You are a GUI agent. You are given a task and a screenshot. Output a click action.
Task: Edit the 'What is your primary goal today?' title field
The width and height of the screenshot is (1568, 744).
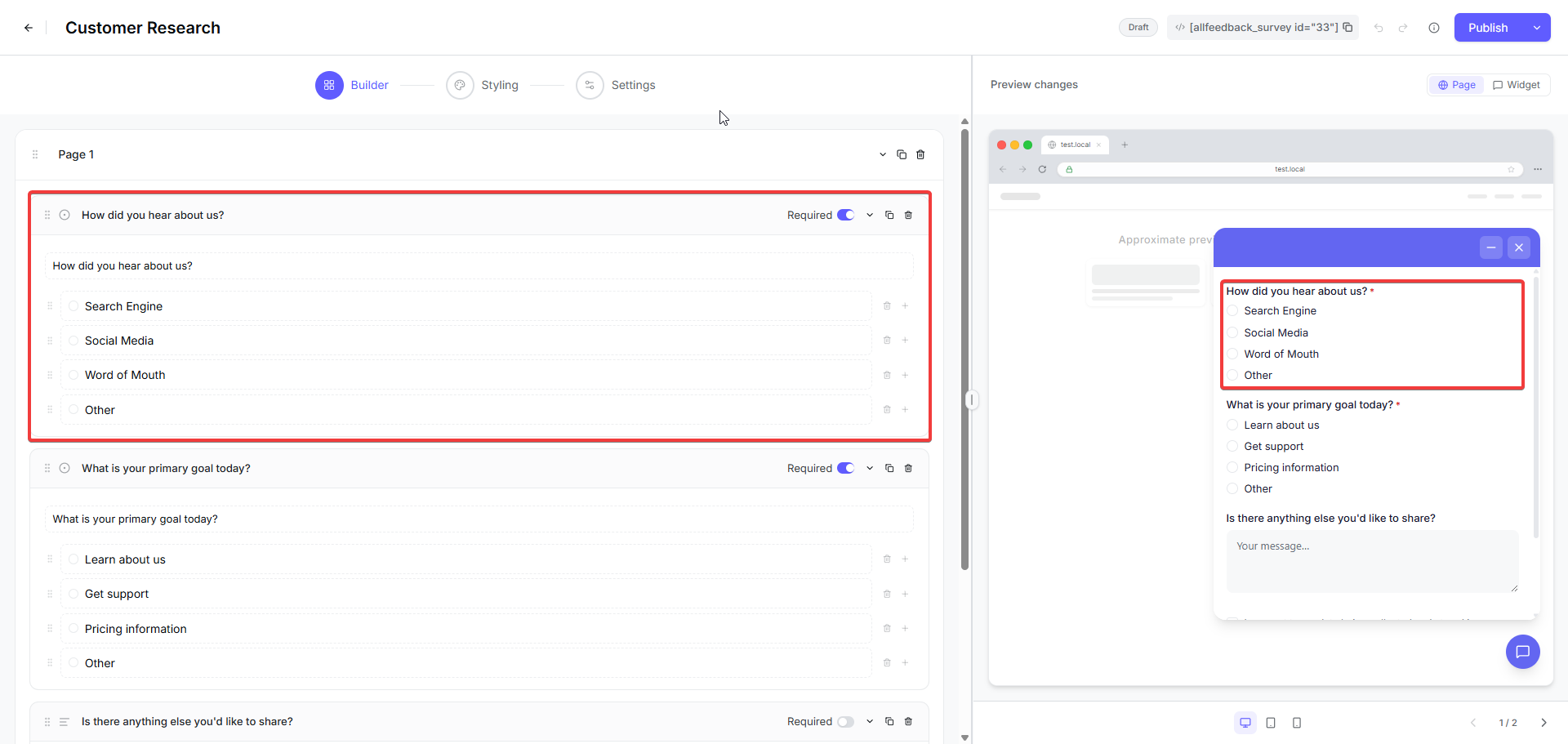pos(479,519)
